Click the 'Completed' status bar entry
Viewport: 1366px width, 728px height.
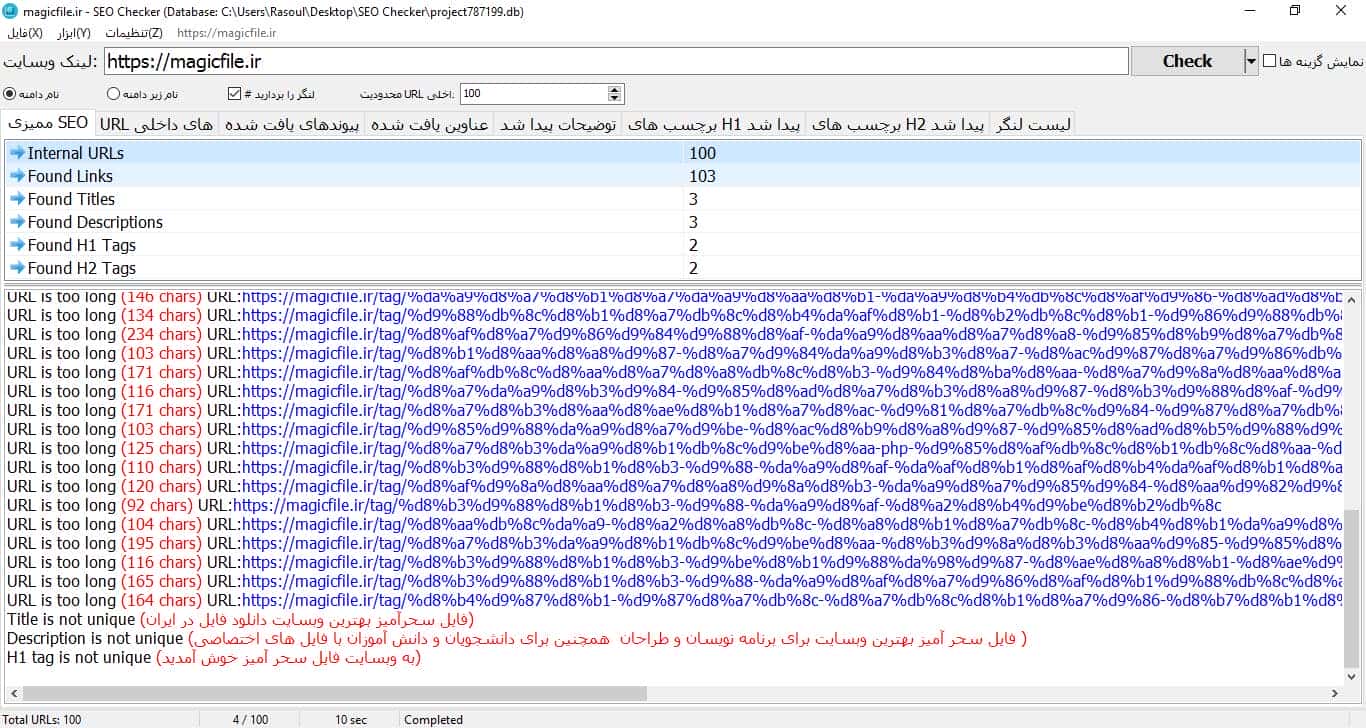433,719
